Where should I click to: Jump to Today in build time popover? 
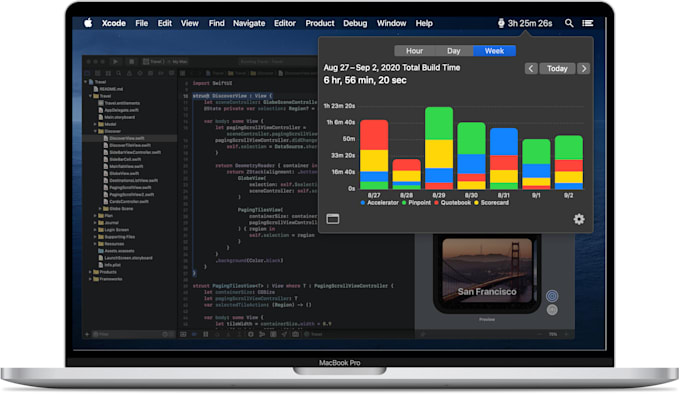pos(557,69)
